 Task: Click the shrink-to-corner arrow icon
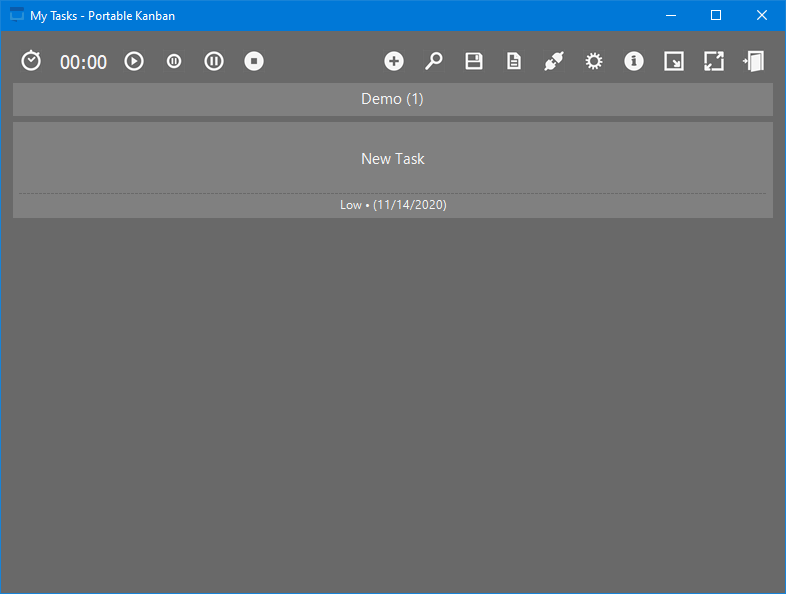click(674, 61)
